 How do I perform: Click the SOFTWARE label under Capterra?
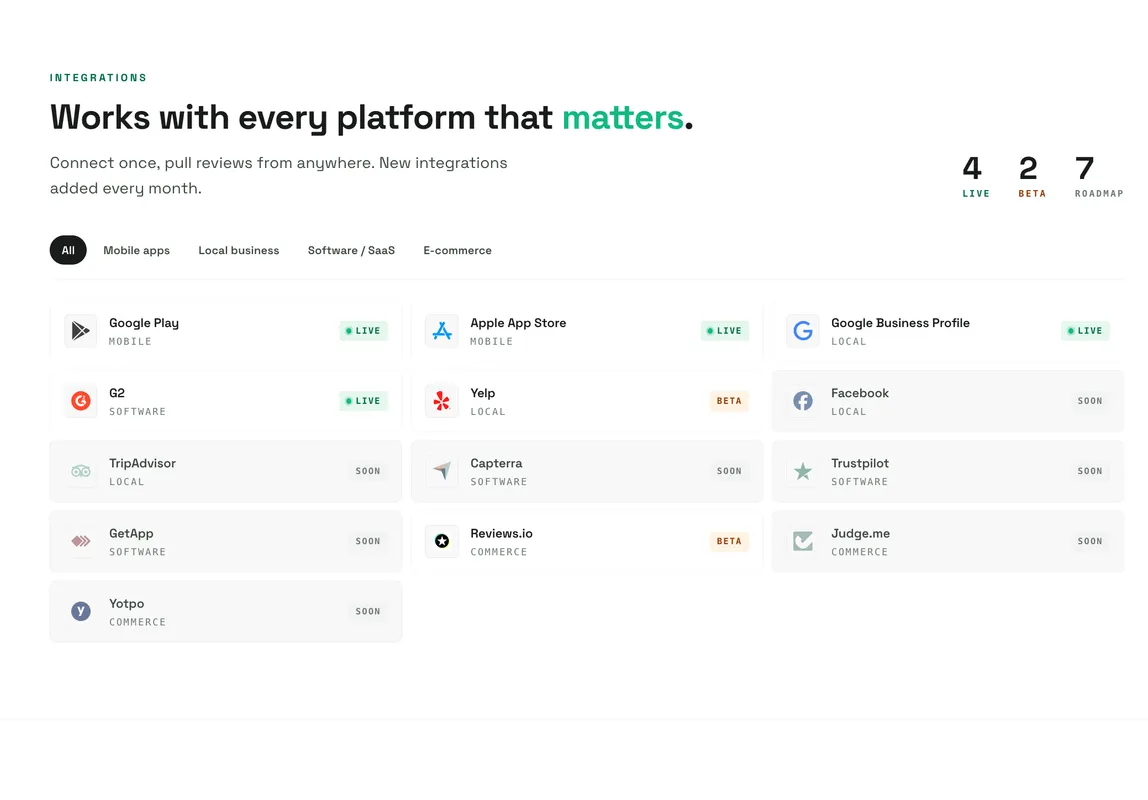click(x=499, y=482)
